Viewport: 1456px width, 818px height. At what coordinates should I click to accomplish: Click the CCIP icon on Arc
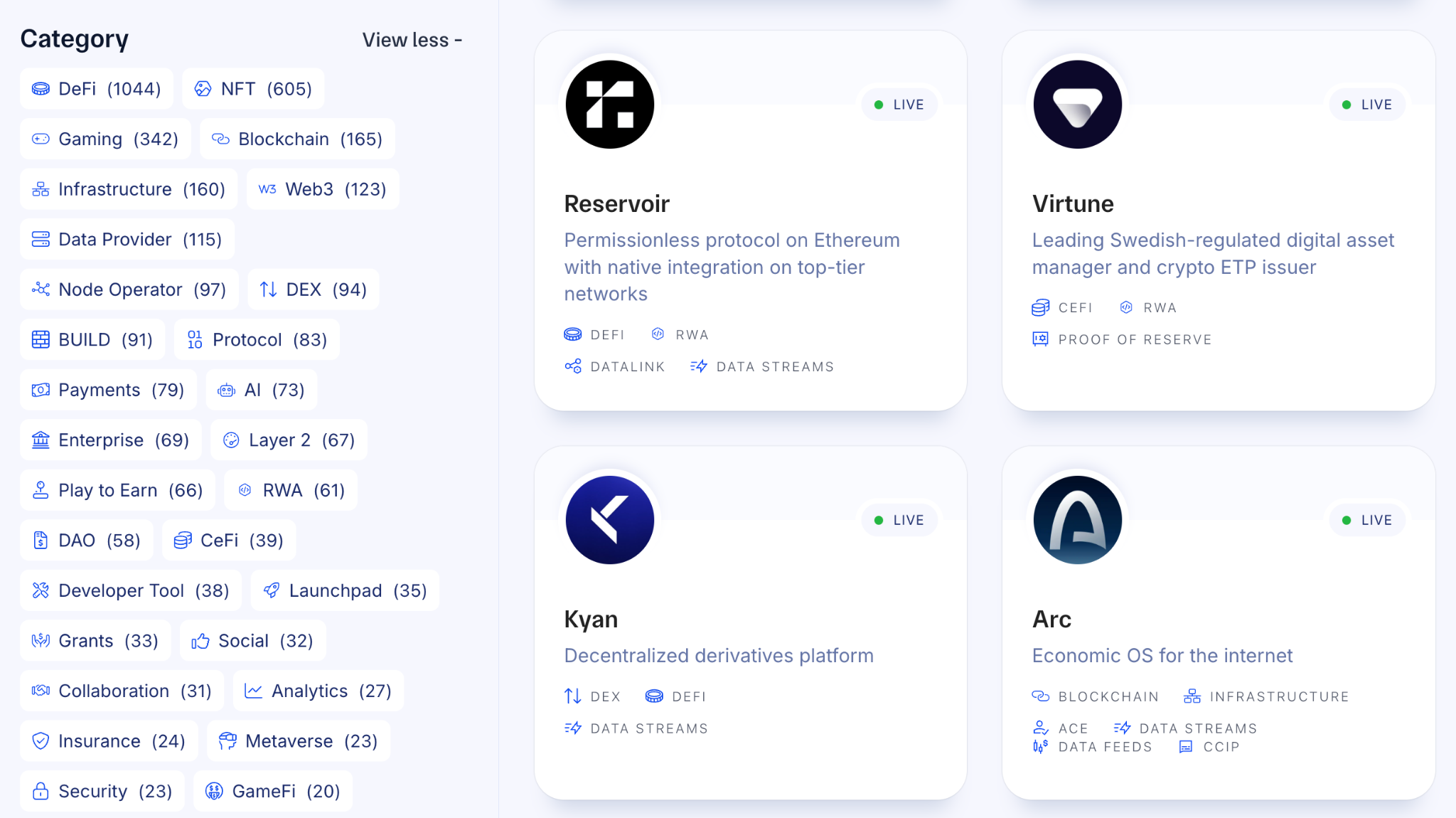(1186, 747)
